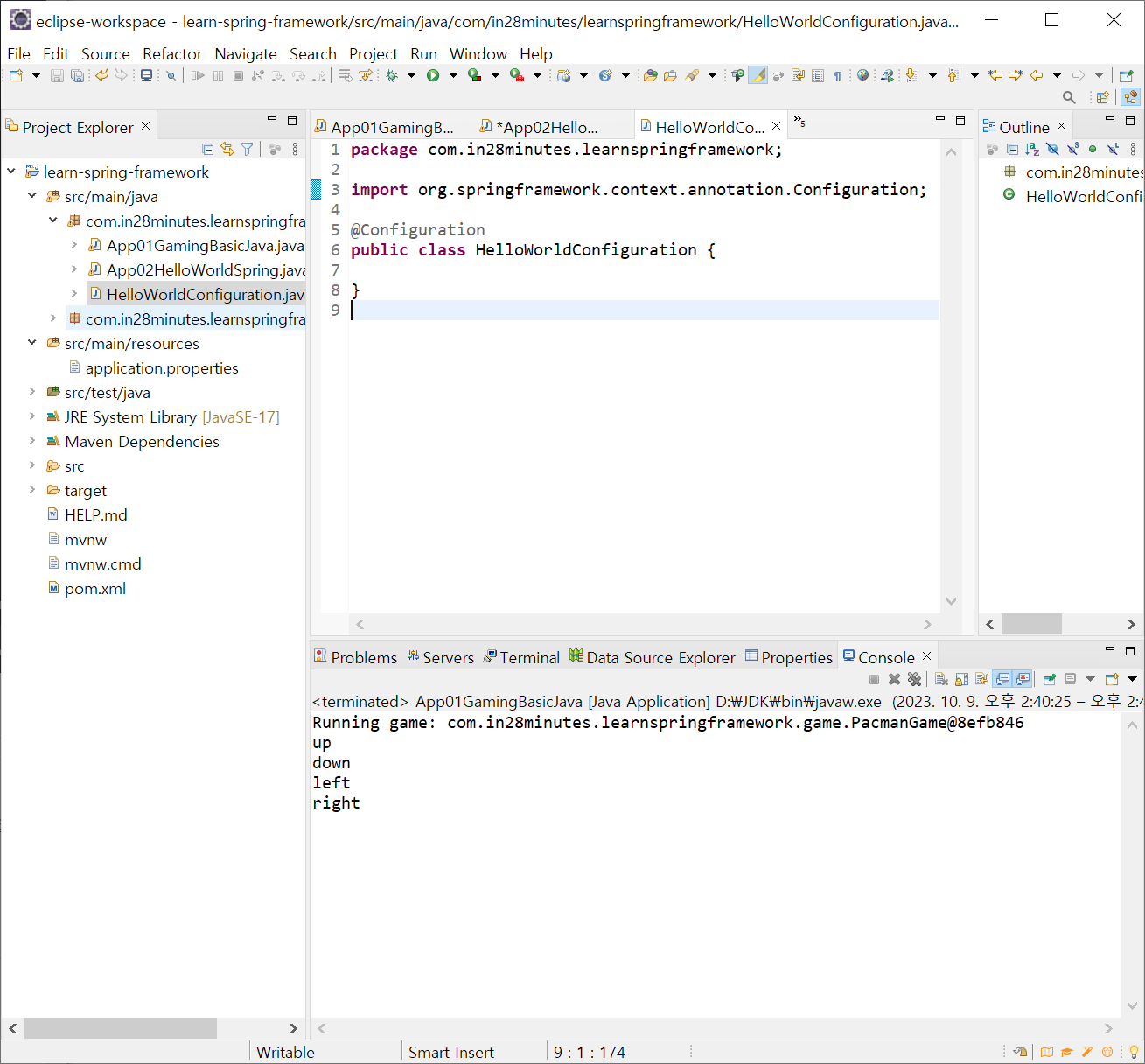Toggle Hide Fields in Outline
Screen dimensions: 1145x1064
point(1052,150)
